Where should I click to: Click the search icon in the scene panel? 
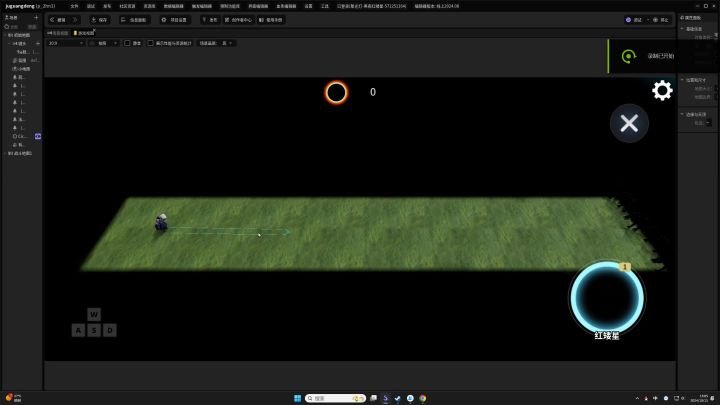click(x=7, y=27)
